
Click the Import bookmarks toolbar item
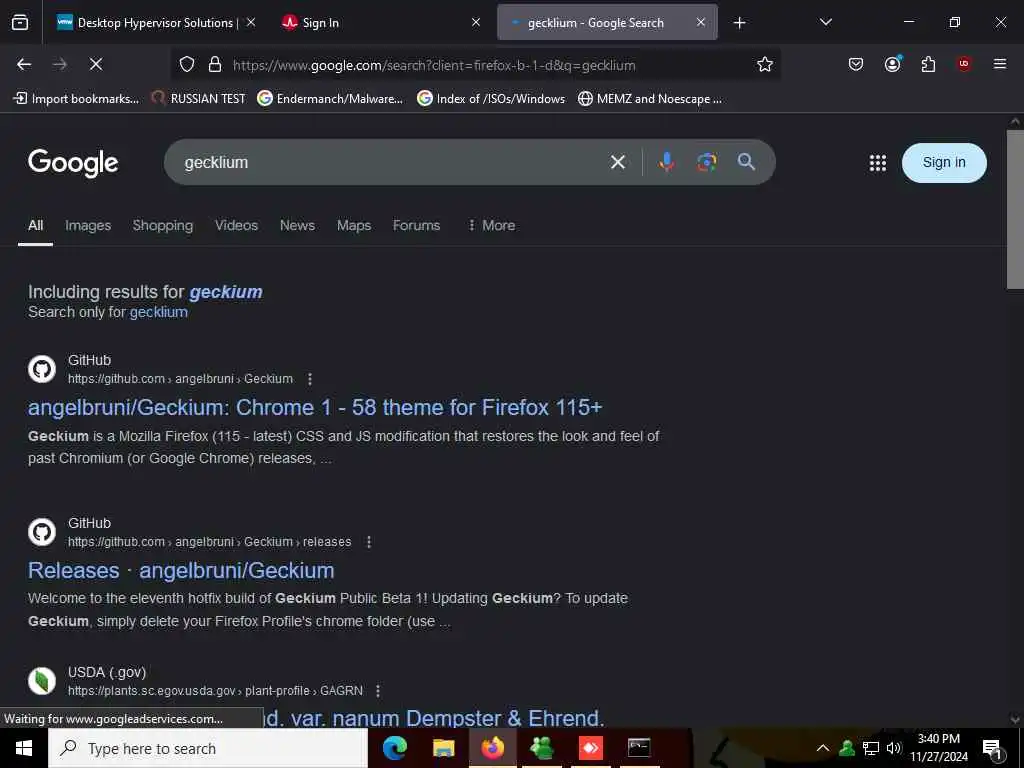76,99
